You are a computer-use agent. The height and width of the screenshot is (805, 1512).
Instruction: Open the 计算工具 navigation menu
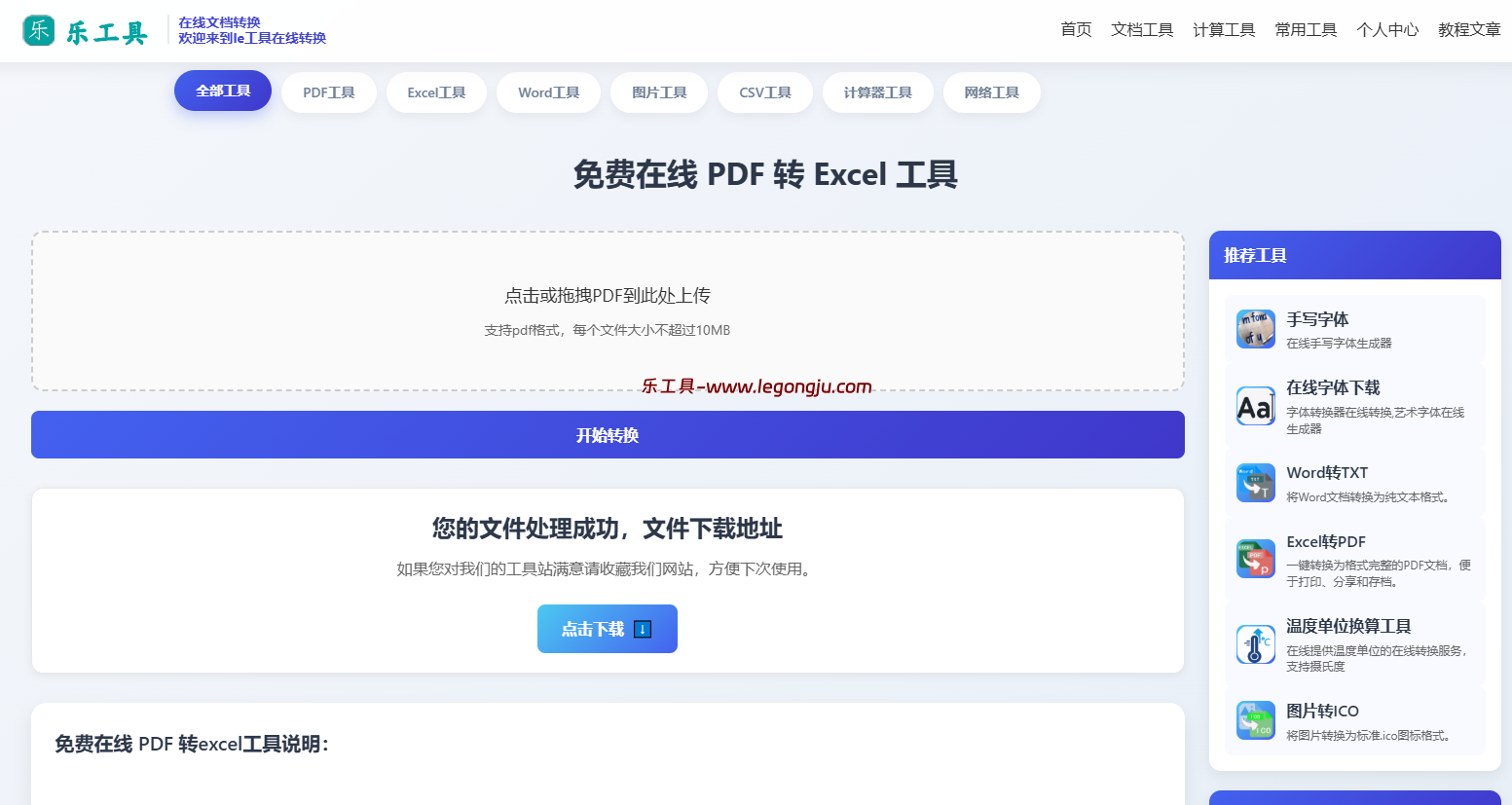1223,29
